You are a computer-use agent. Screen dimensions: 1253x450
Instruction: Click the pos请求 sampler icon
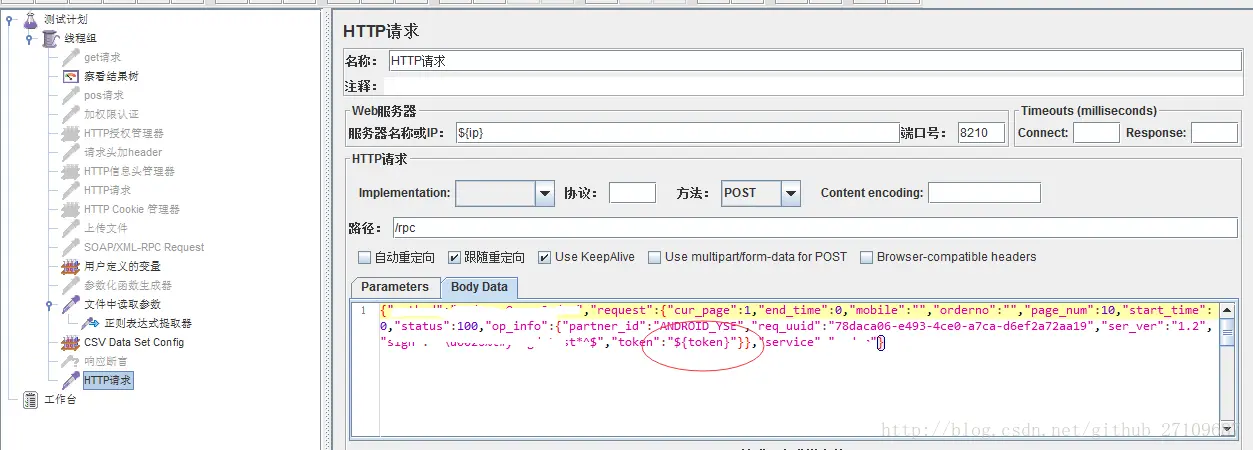click(71, 95)
